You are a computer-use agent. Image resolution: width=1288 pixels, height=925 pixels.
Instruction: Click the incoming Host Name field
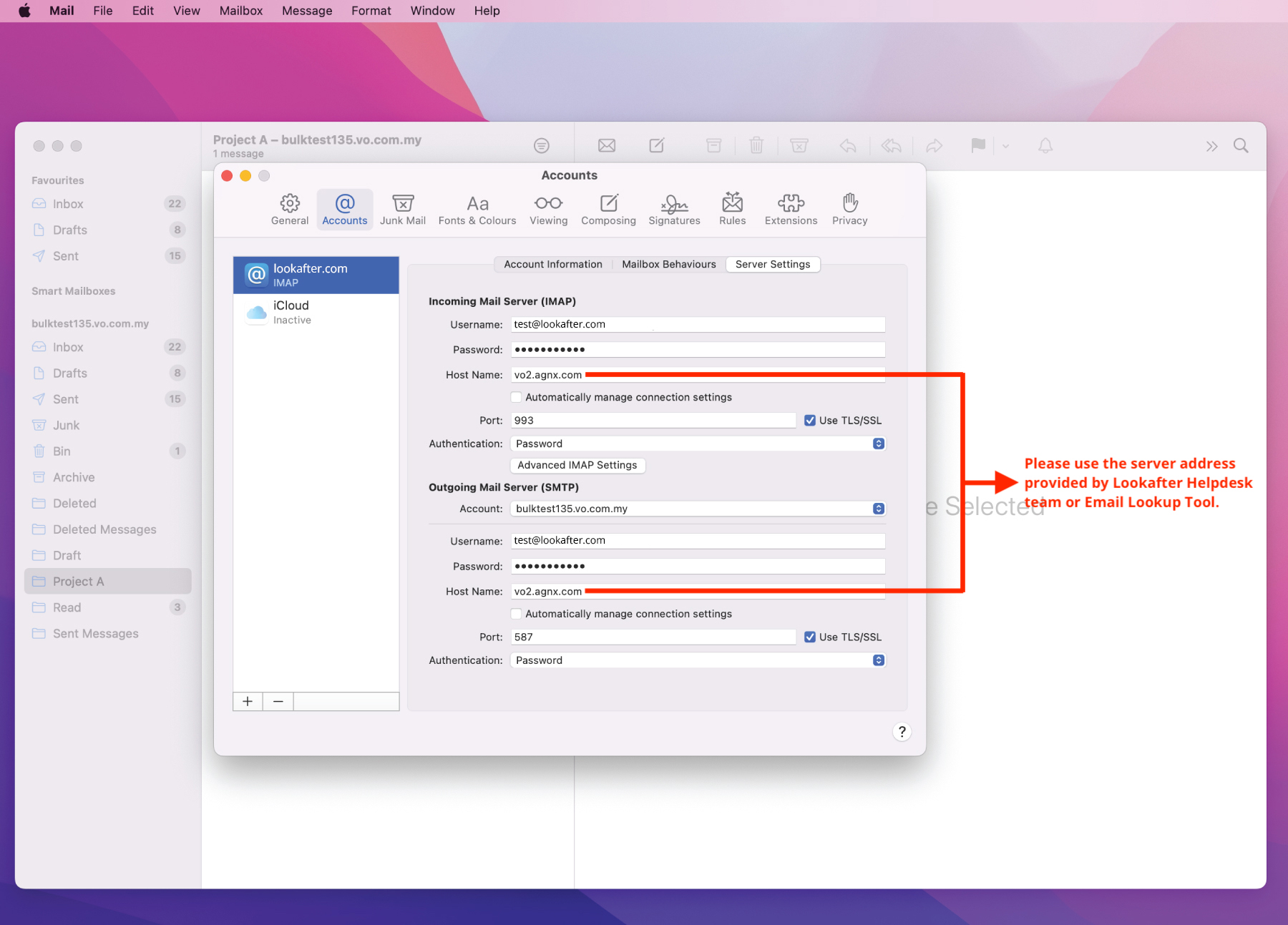[698, 375]
